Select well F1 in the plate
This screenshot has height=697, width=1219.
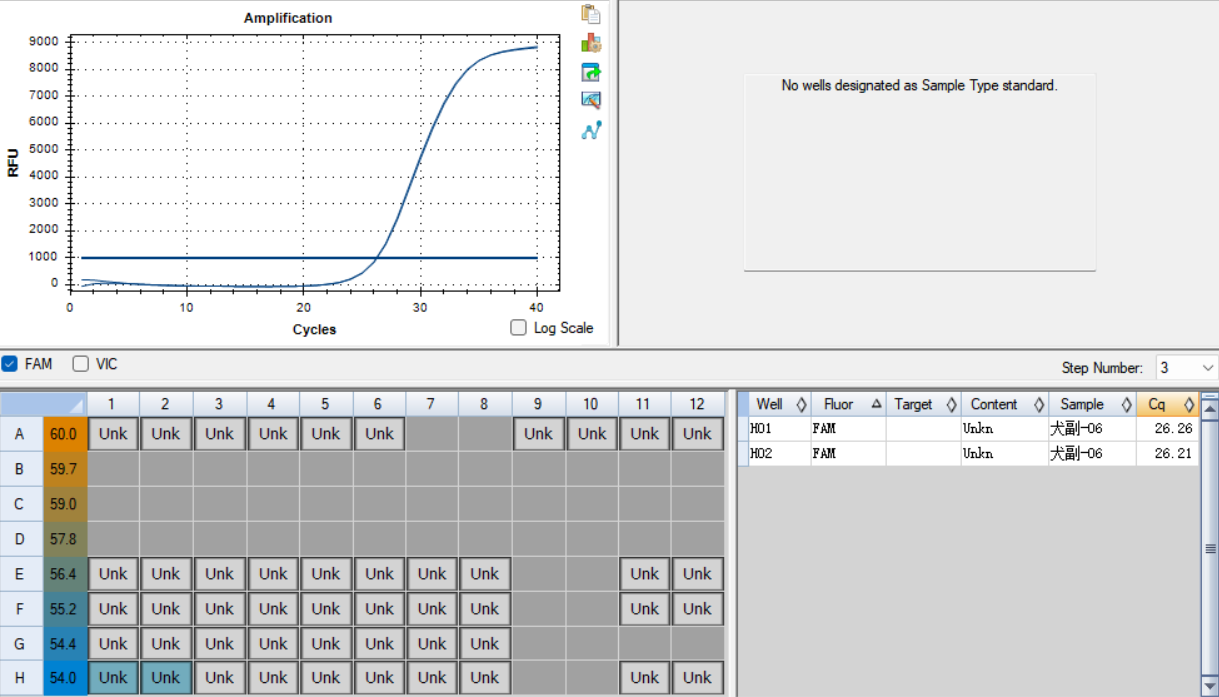[x=113, y=609]
